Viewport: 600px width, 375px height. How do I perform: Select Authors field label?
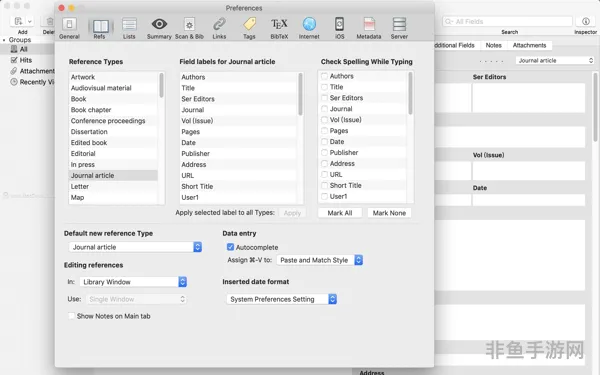click(238, 77)
